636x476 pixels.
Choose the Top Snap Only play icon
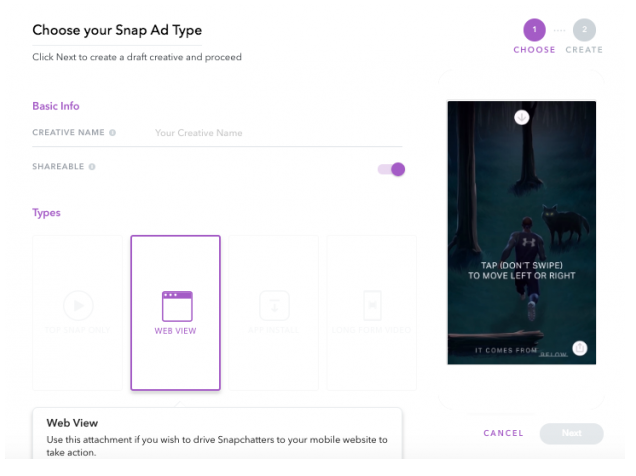click(78, 305)
